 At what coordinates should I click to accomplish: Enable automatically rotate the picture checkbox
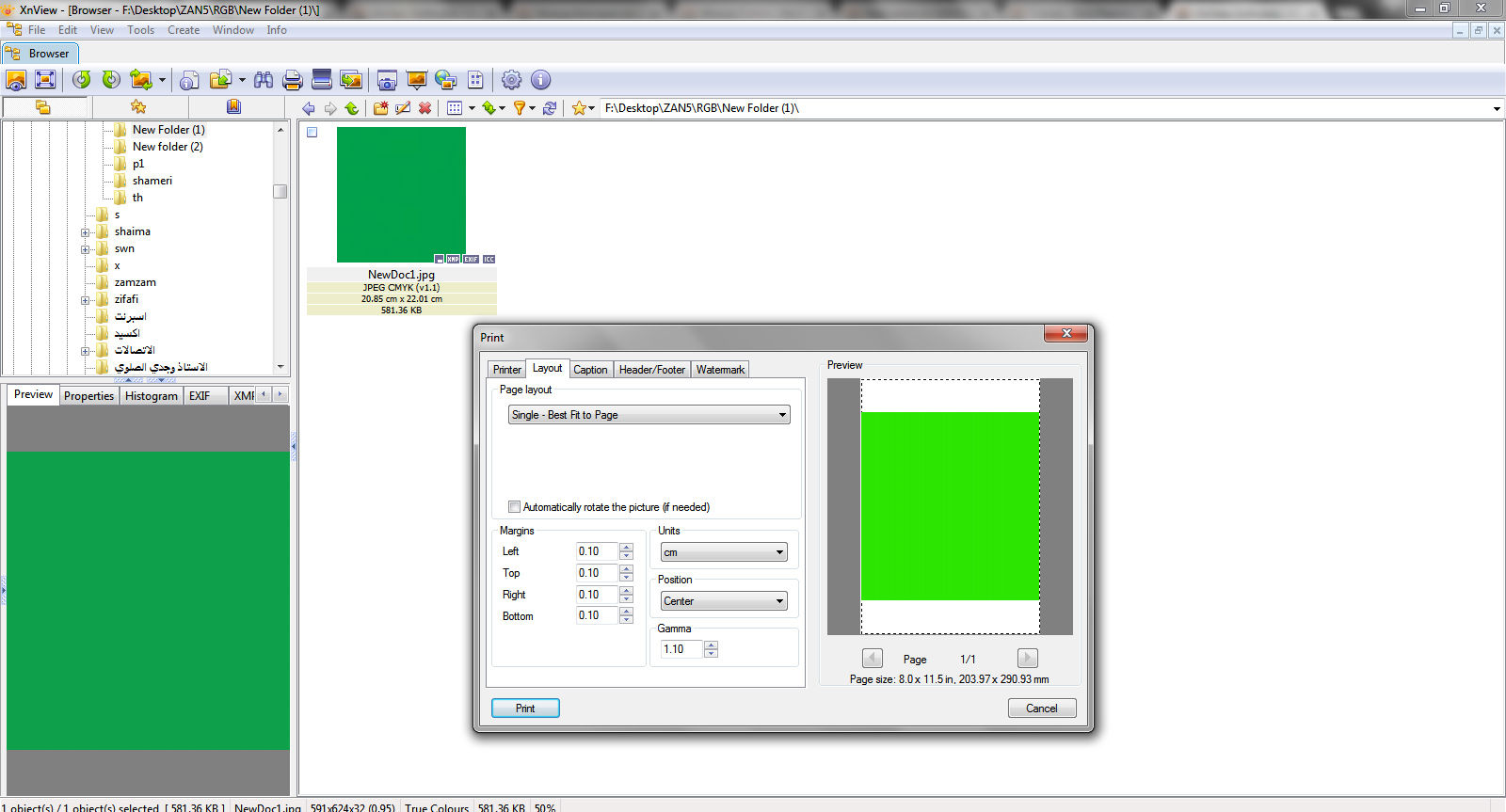coord(514,507)
